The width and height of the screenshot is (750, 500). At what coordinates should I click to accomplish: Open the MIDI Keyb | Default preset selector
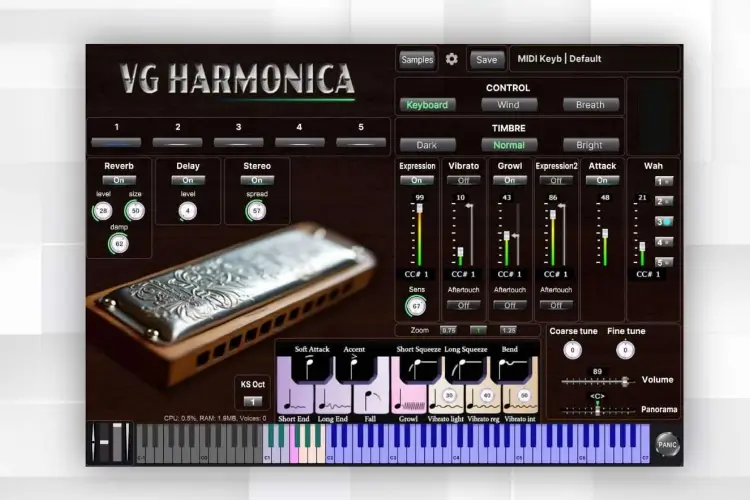coord(595,59)
